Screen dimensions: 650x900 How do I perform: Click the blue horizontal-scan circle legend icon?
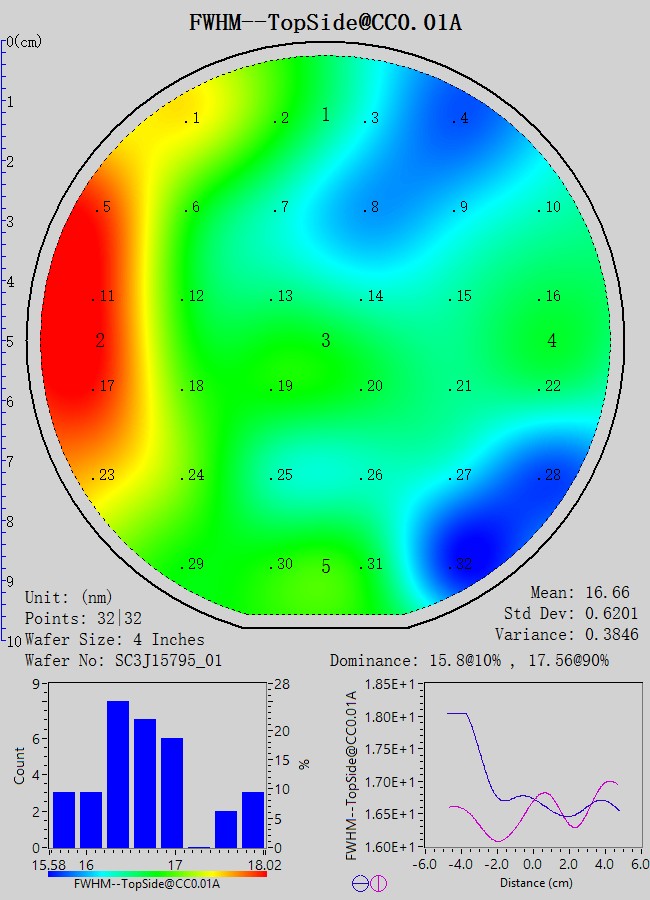tap(360, 883)
